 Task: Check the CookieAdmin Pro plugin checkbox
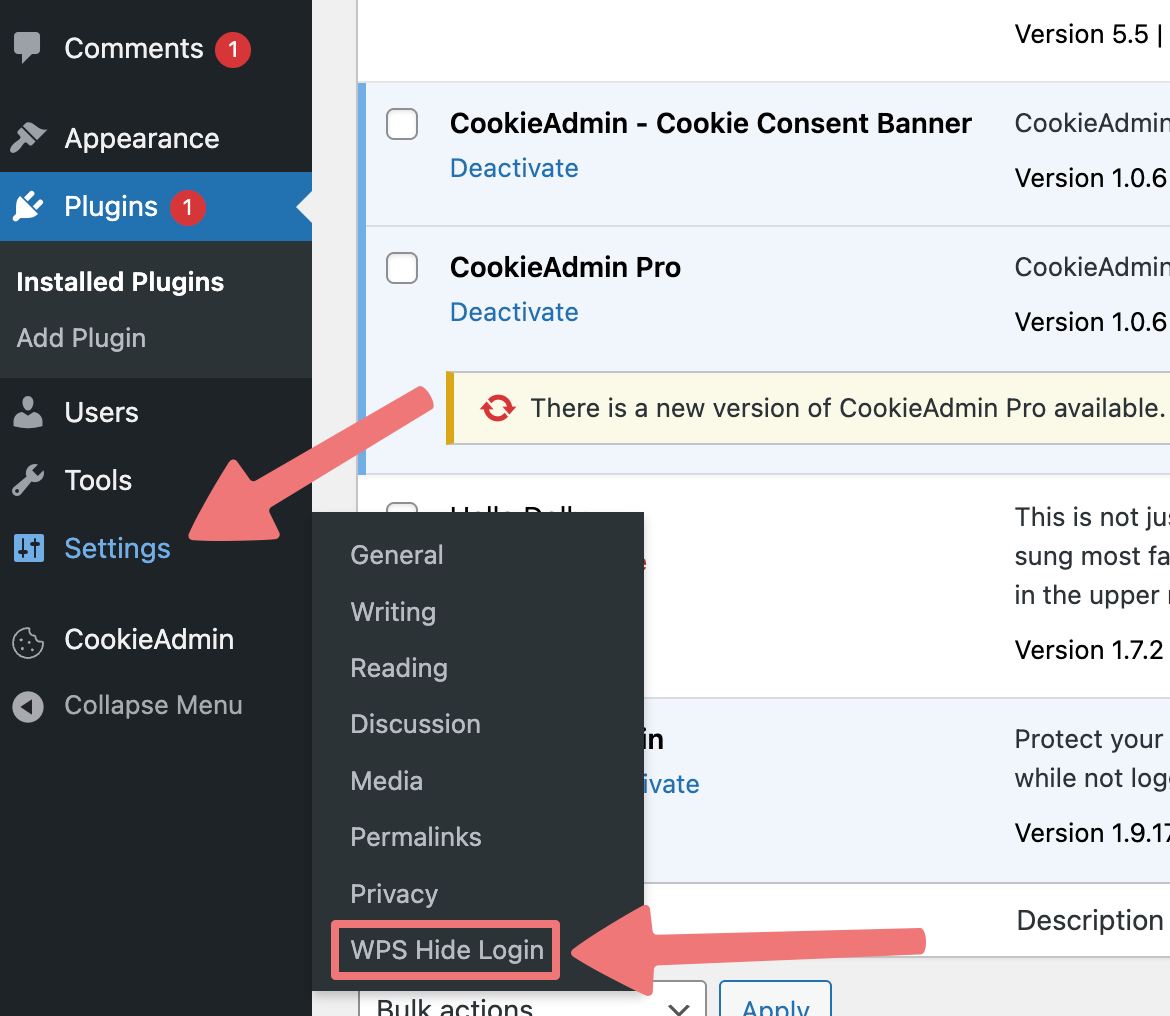(401, 268)
